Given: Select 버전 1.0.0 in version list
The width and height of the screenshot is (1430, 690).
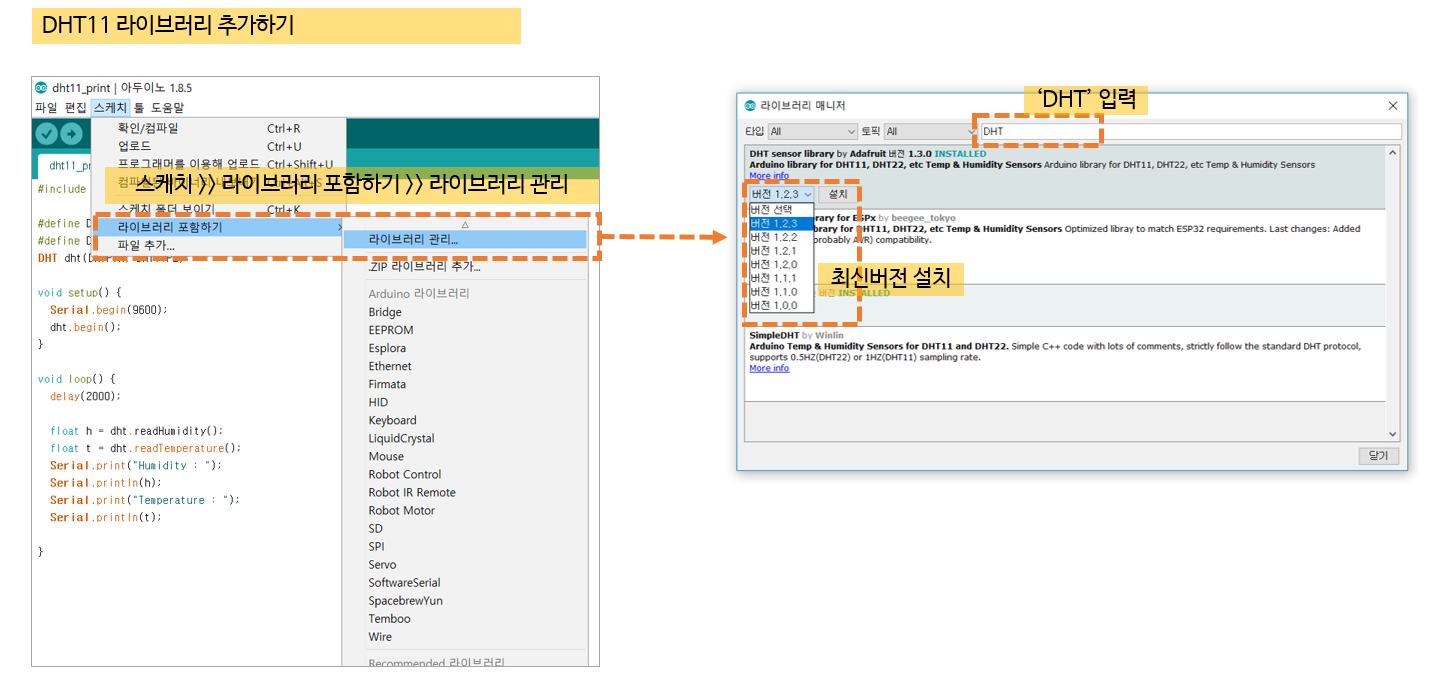Looking at the screenshot, I should point(781,305).
